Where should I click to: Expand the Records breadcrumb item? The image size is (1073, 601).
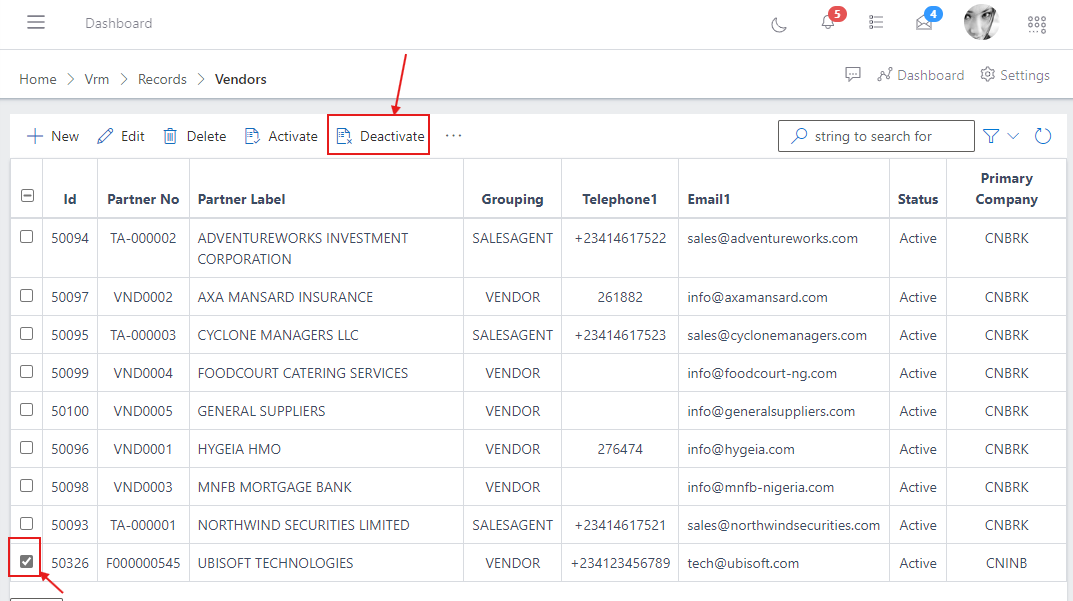162,78
